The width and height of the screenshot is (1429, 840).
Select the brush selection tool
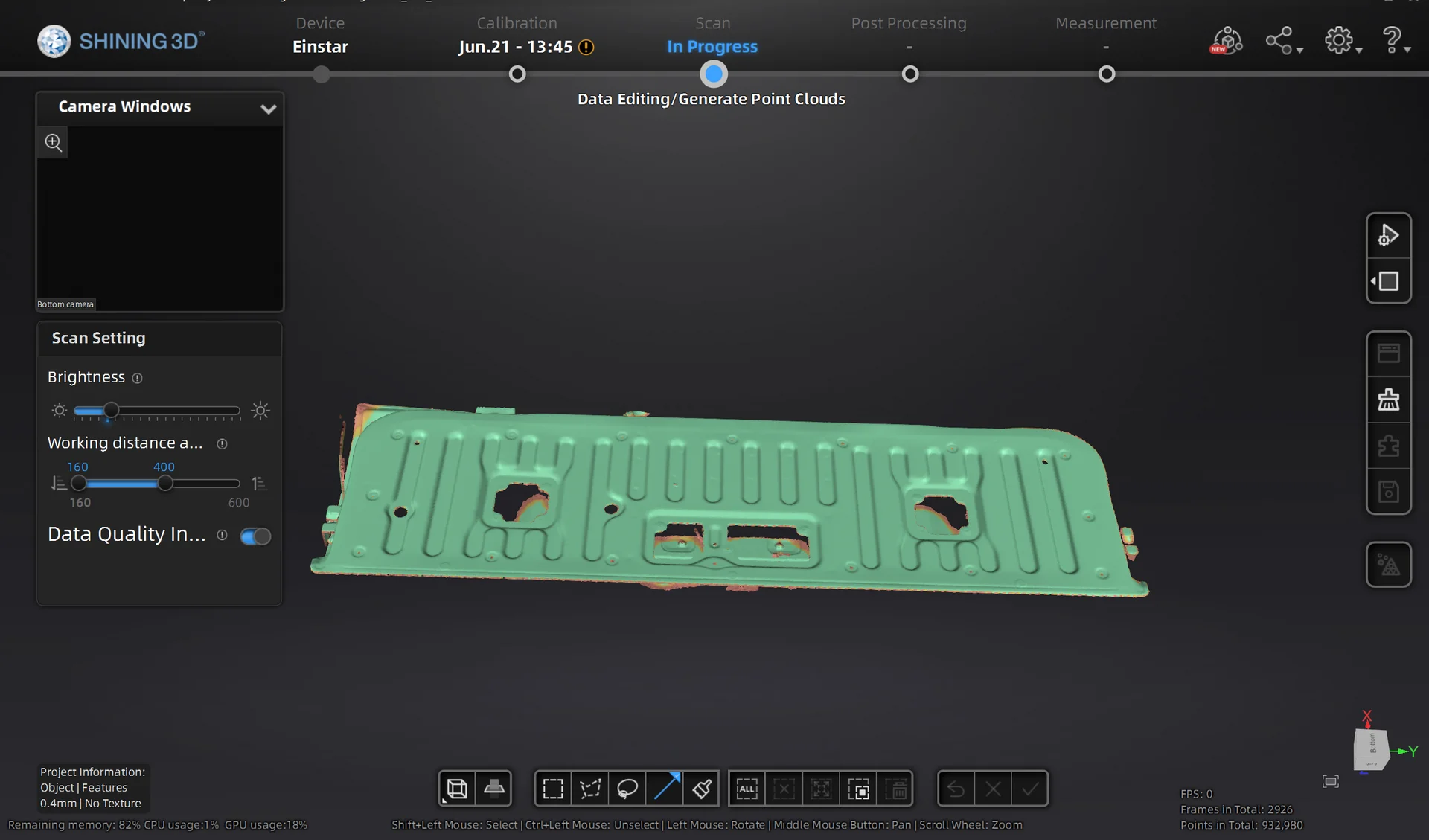[x=702, y=789]
